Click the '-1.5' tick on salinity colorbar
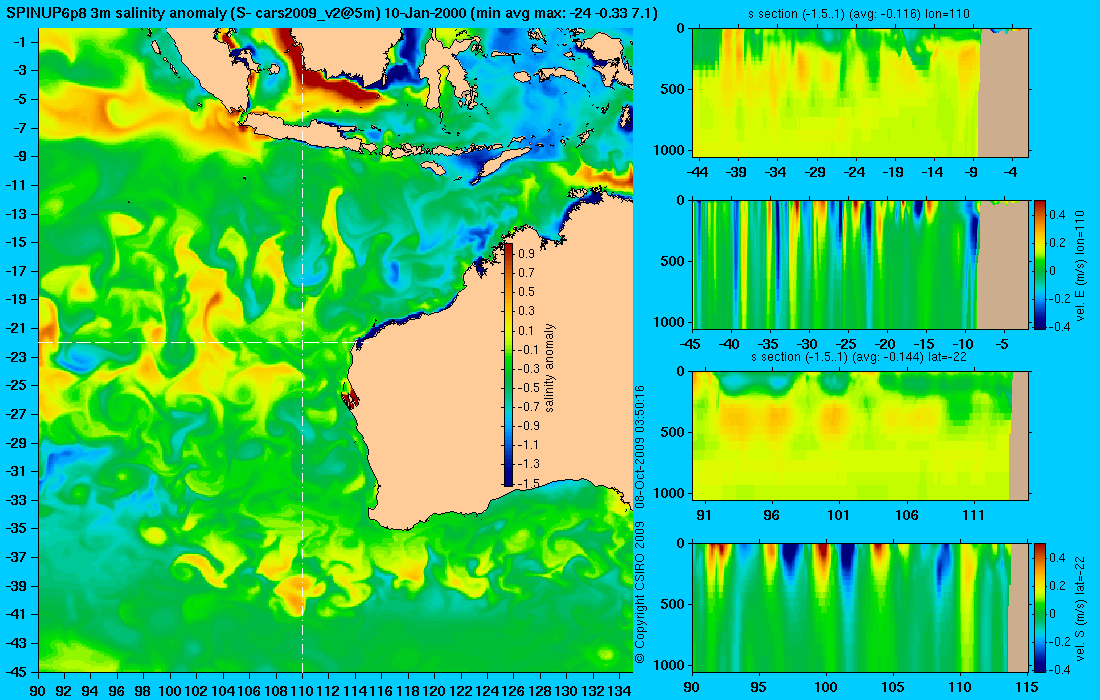 [526, 483]
